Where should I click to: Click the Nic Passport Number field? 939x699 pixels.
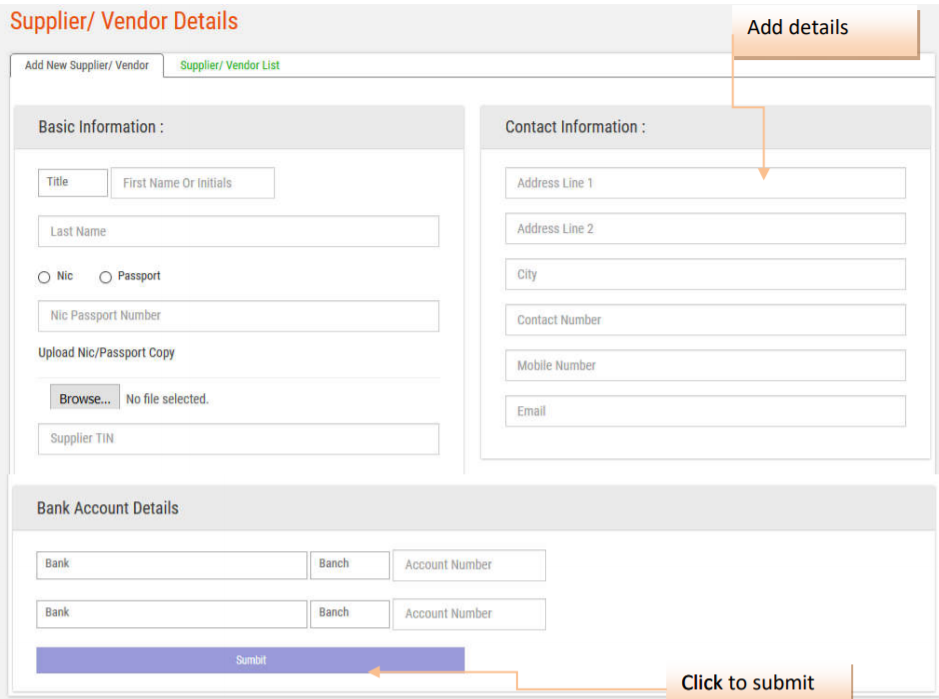click(x=238, y=316)
